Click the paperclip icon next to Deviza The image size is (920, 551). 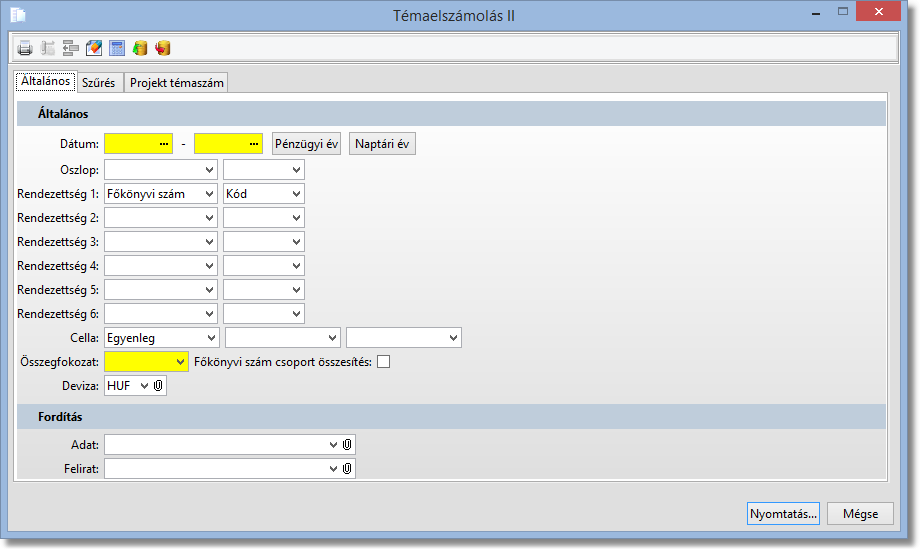(158, 386)
